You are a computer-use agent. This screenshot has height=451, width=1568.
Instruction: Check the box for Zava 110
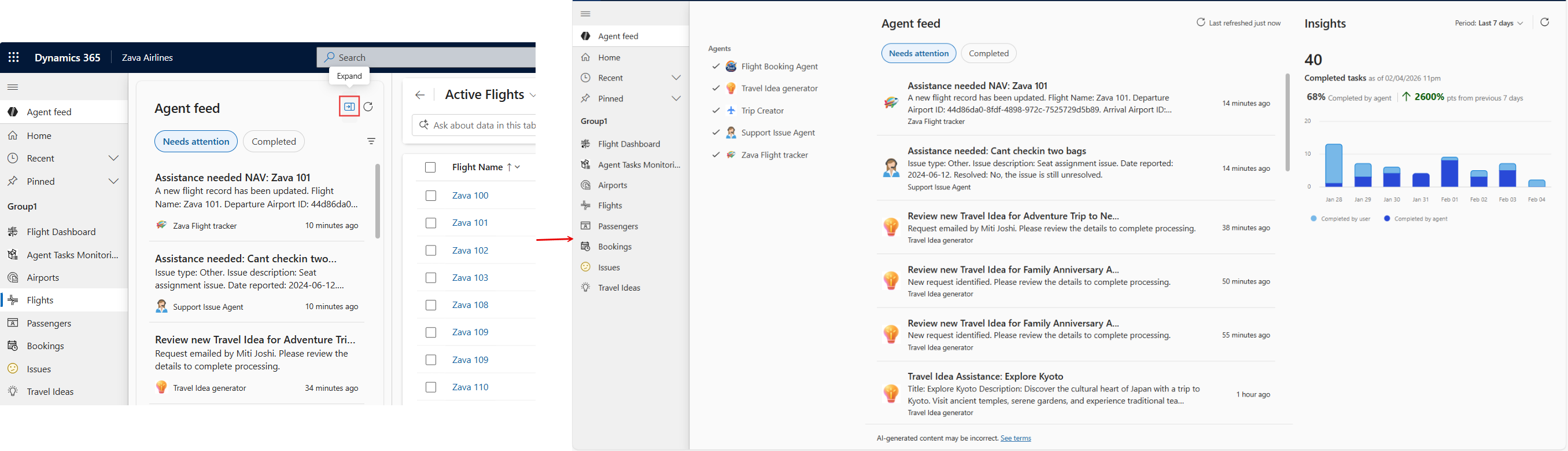(x=430, y=387)
